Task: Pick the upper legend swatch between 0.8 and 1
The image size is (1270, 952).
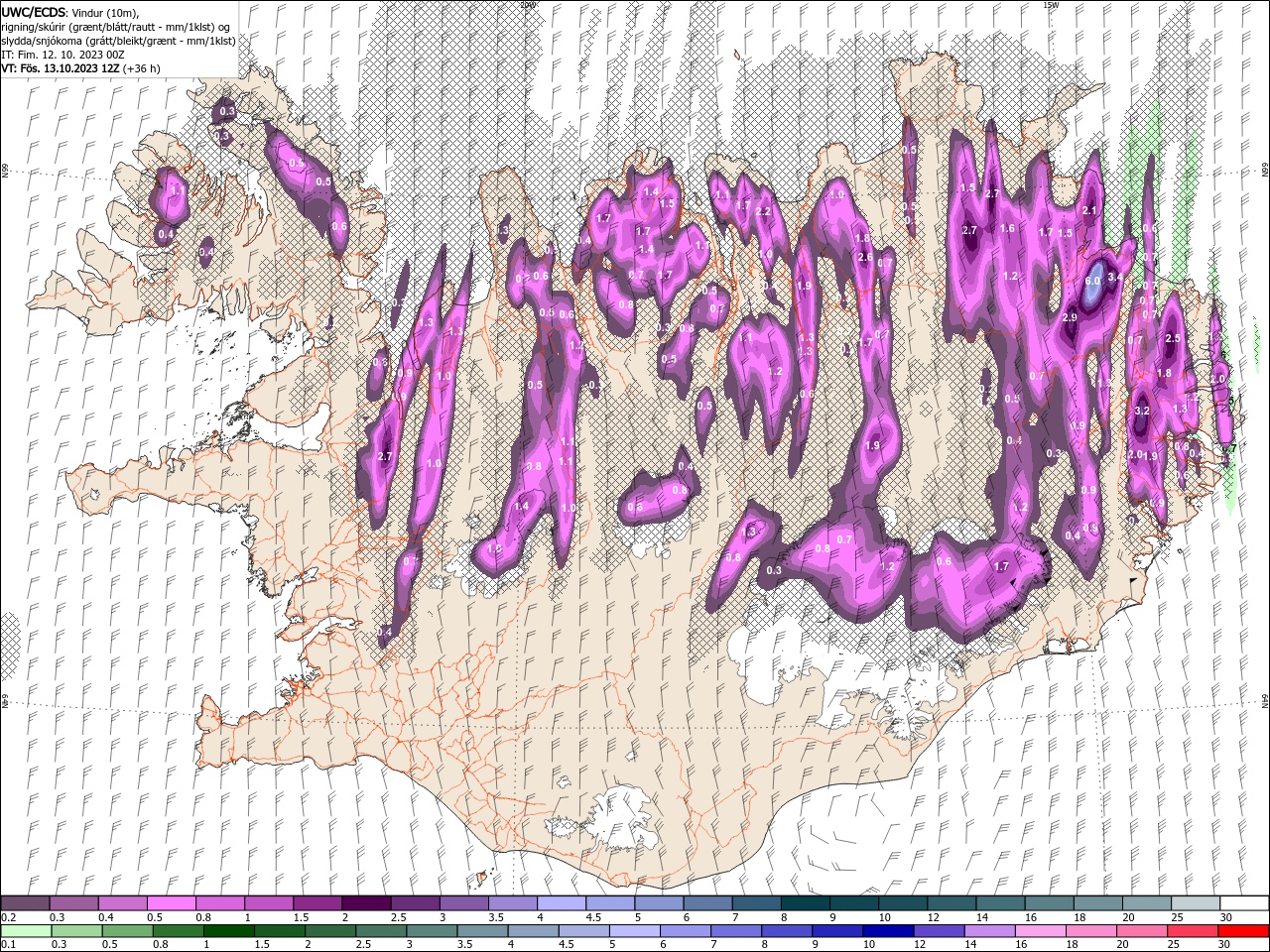Action: [219, 903]
